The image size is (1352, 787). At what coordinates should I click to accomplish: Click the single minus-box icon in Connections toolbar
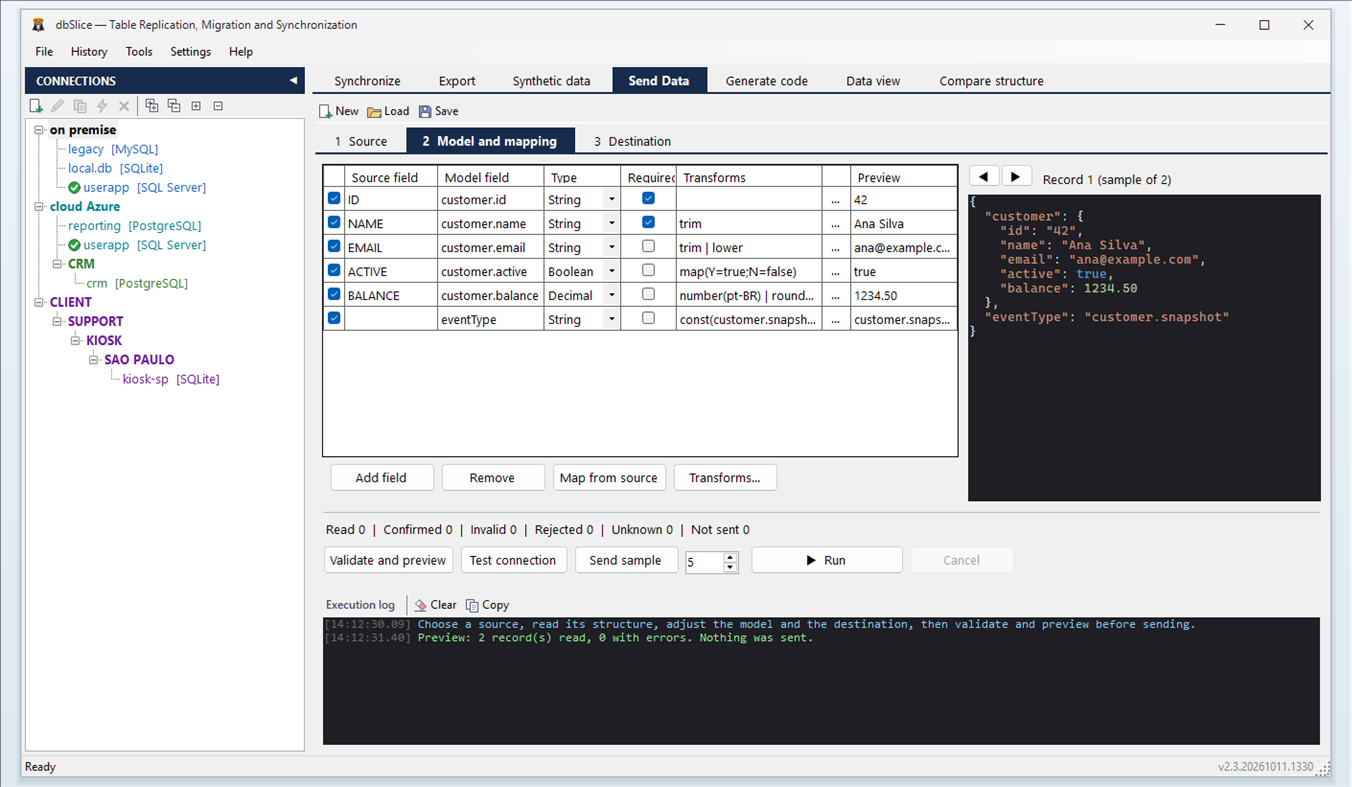pos(218,106)
